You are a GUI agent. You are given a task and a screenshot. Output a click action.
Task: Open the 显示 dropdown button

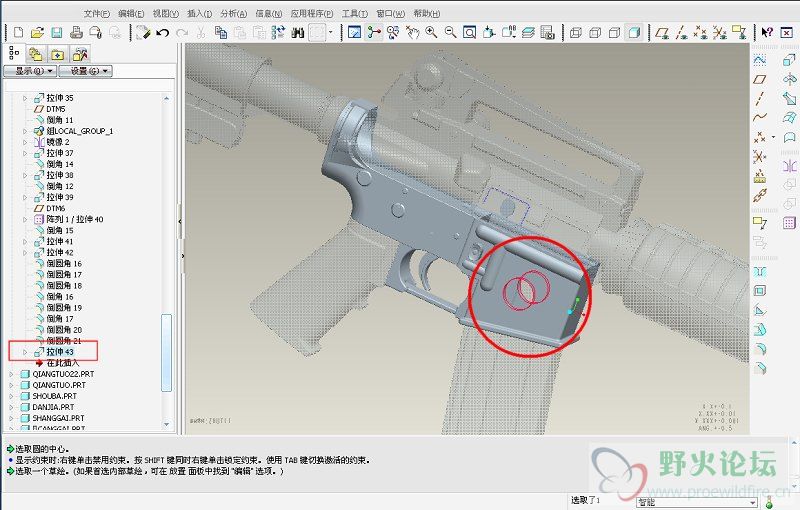coord(30,71)
